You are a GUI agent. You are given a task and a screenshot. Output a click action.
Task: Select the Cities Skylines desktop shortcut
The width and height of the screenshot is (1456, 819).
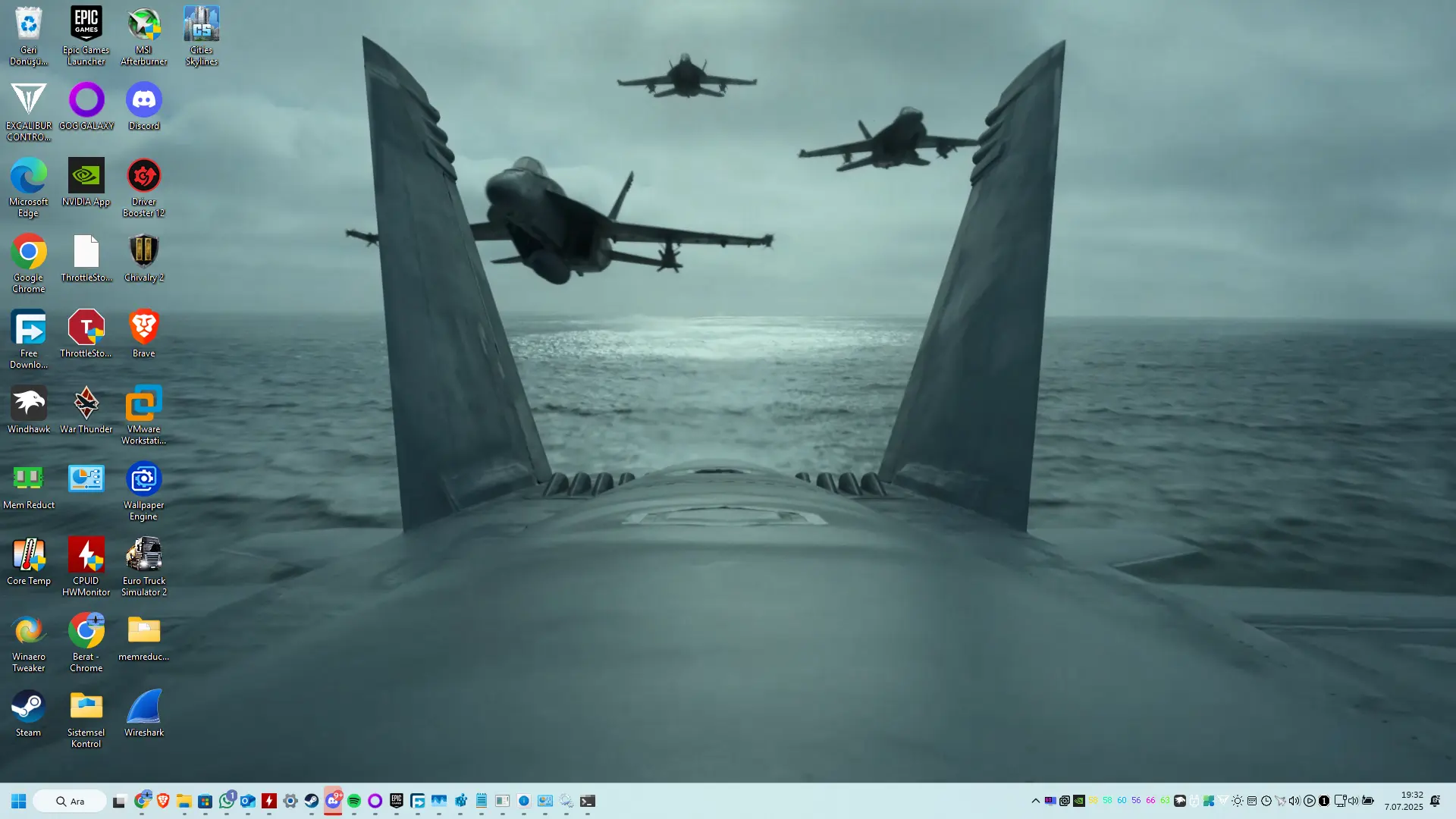(202, 36)
